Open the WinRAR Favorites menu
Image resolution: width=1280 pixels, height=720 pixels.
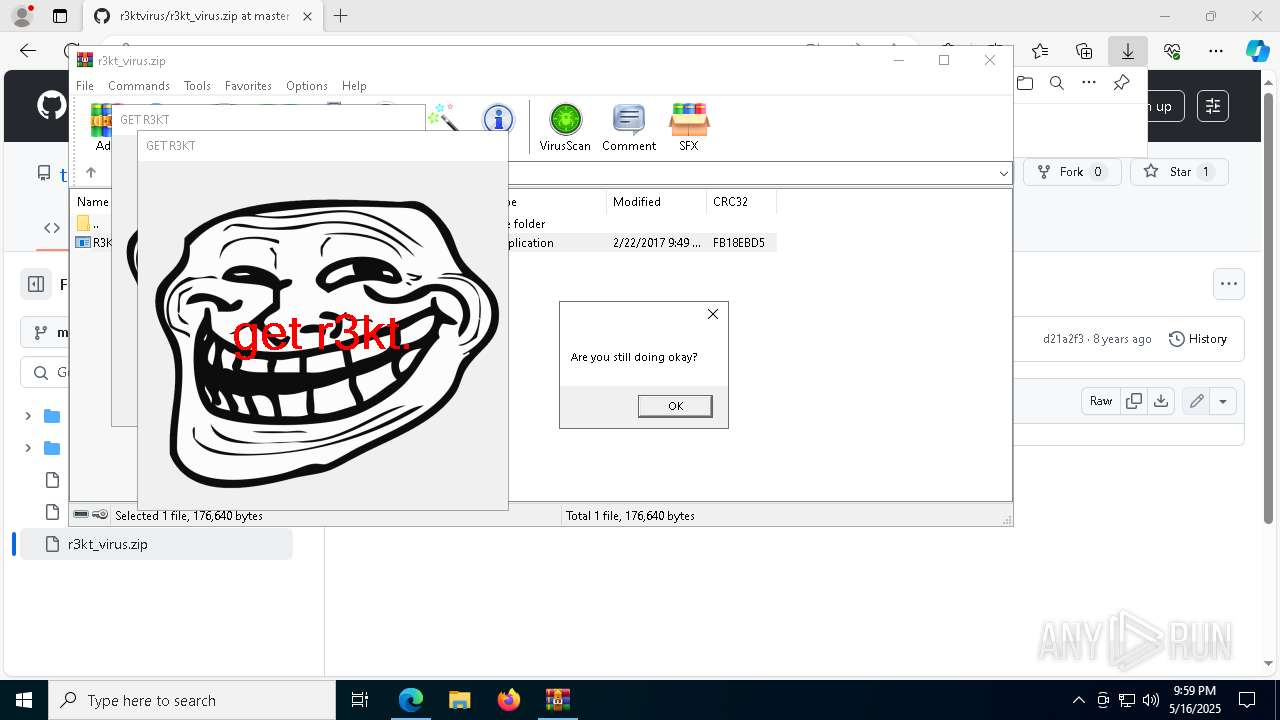point(248,86)
